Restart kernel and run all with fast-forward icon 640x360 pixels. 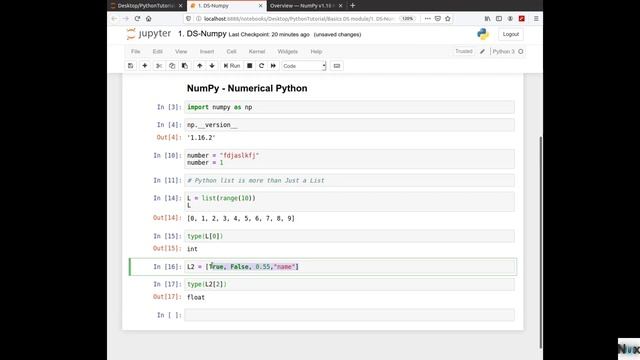[273, 66]
